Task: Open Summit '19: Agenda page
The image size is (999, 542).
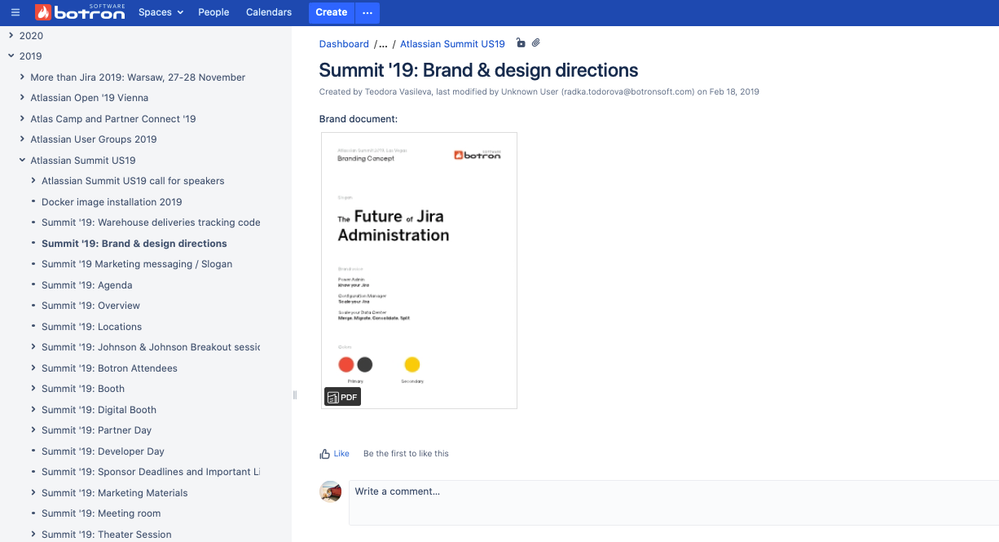Action: coord(87,285)
